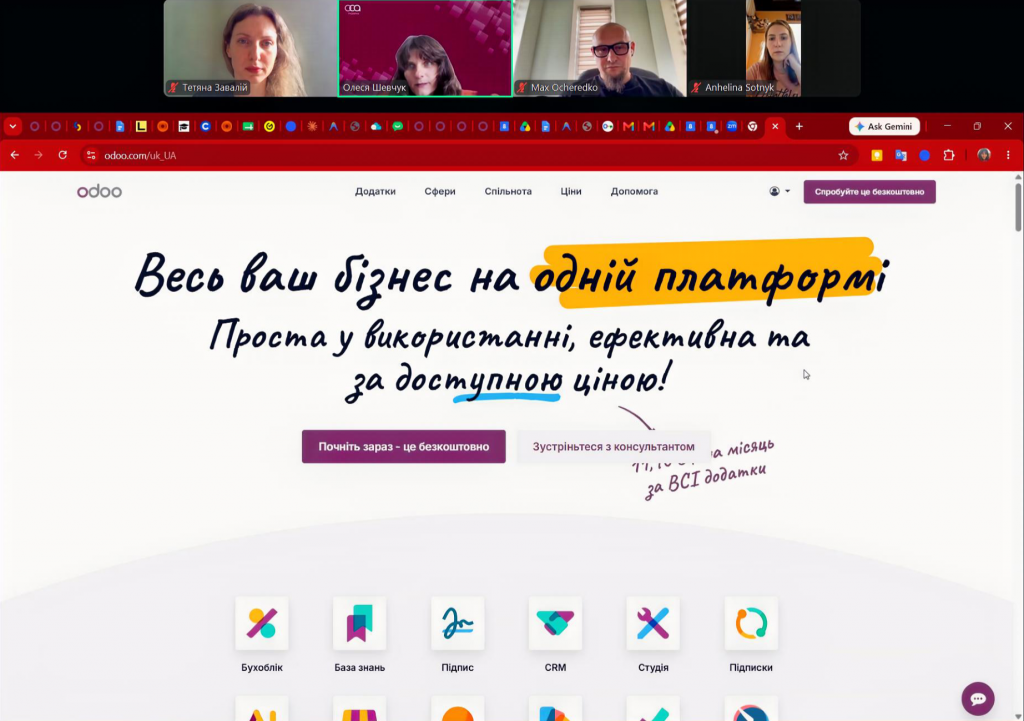Select Max Ocheredko video tile
The width and height of the screenshot is (1024, 721).
pyautogui.click(x=600, y=48)
